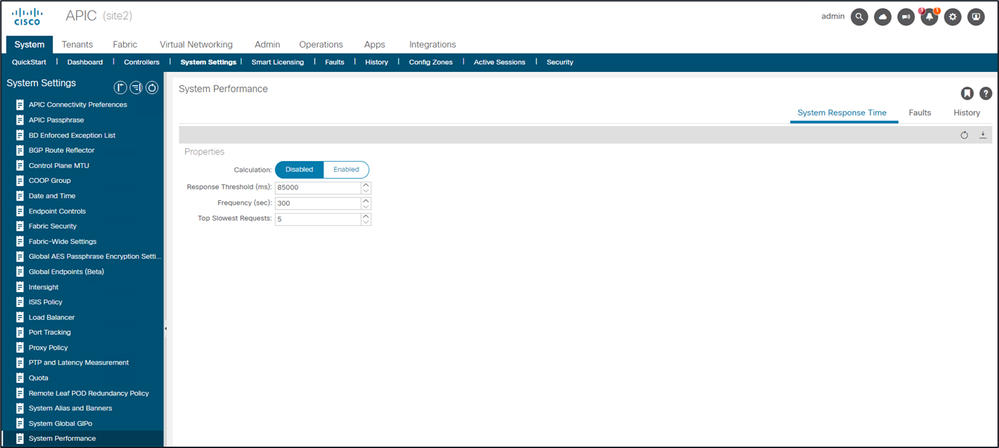
Task: Click the admin username link
Action: 833,17
